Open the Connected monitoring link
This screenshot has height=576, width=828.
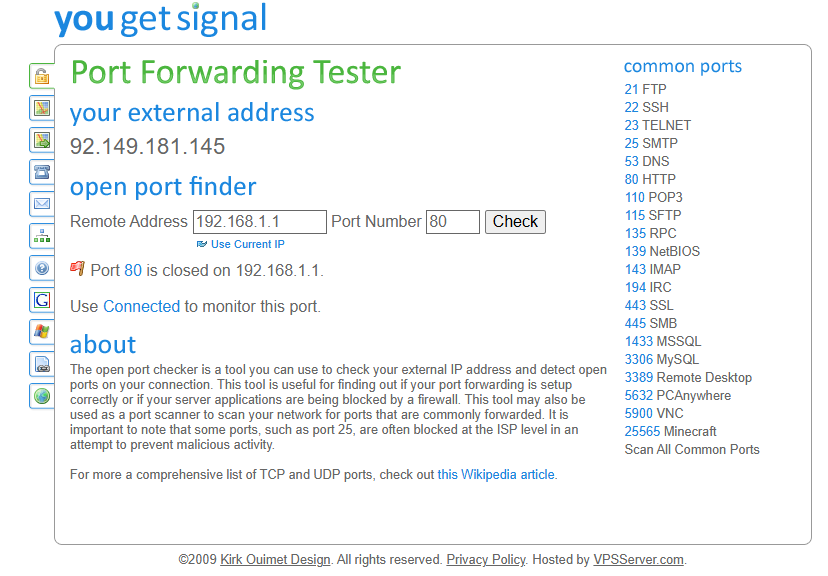pyautogui.click(x=141, y=307)
